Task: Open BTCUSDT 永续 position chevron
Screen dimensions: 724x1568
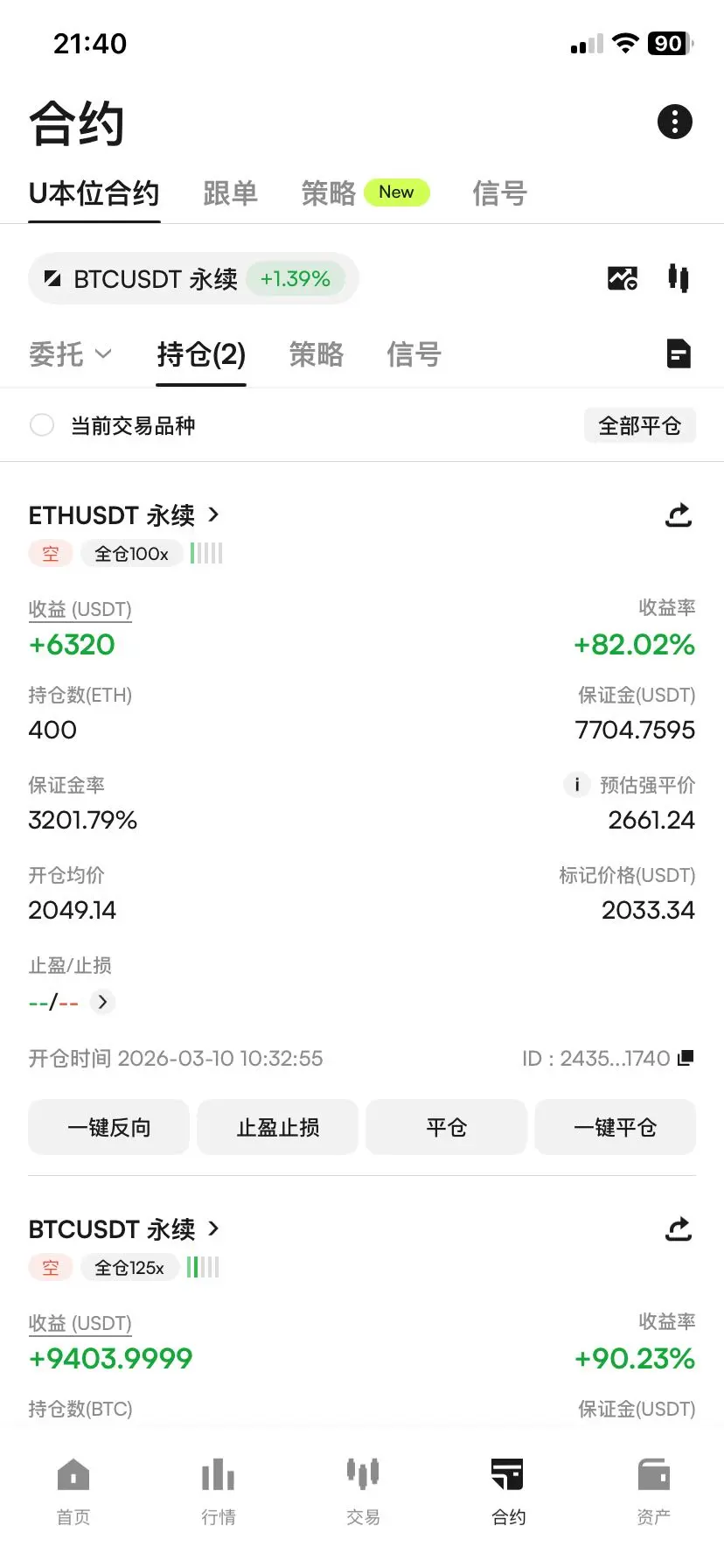Action: coord(213,1228)
